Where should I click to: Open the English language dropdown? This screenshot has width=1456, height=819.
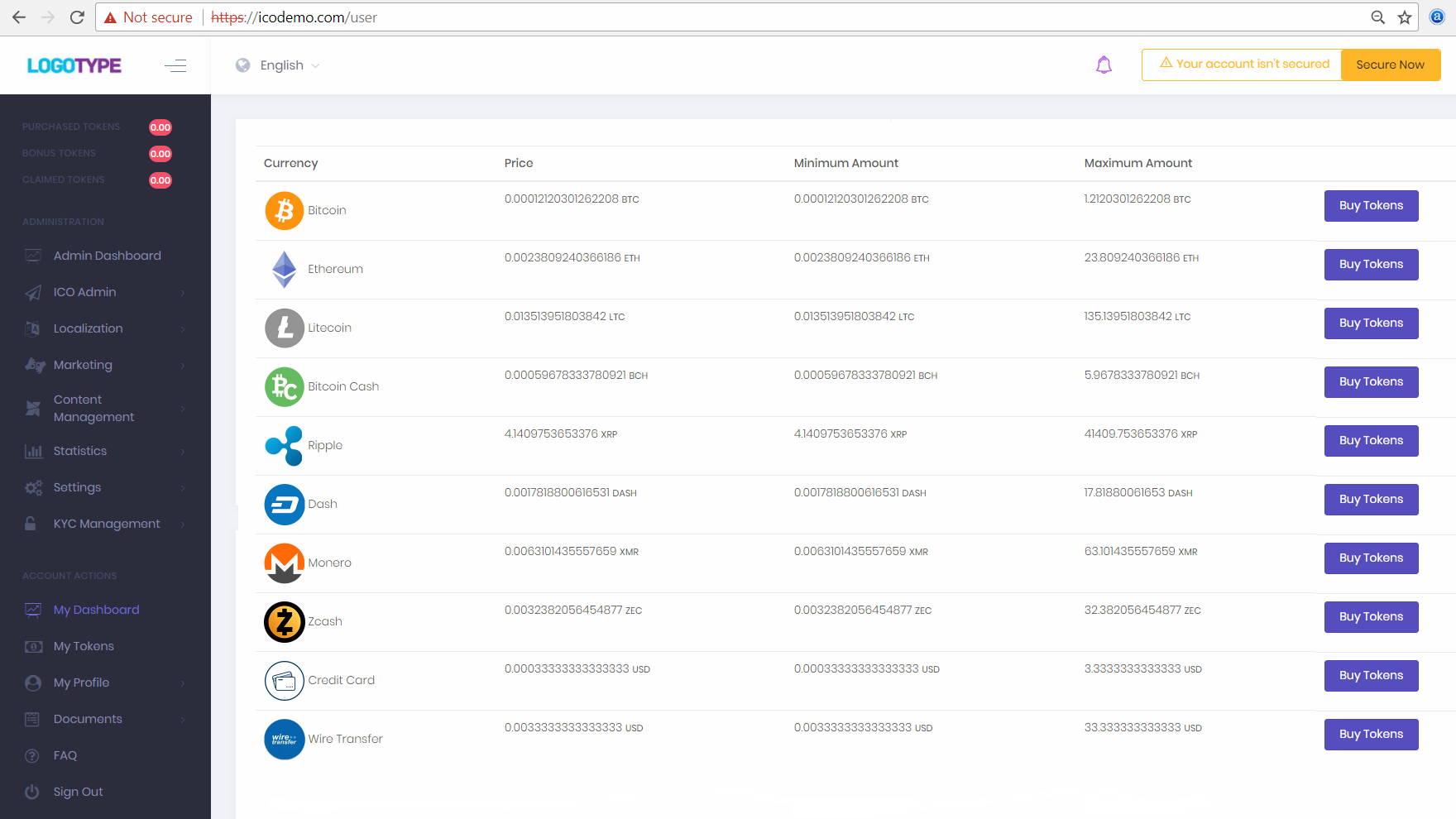278,65
